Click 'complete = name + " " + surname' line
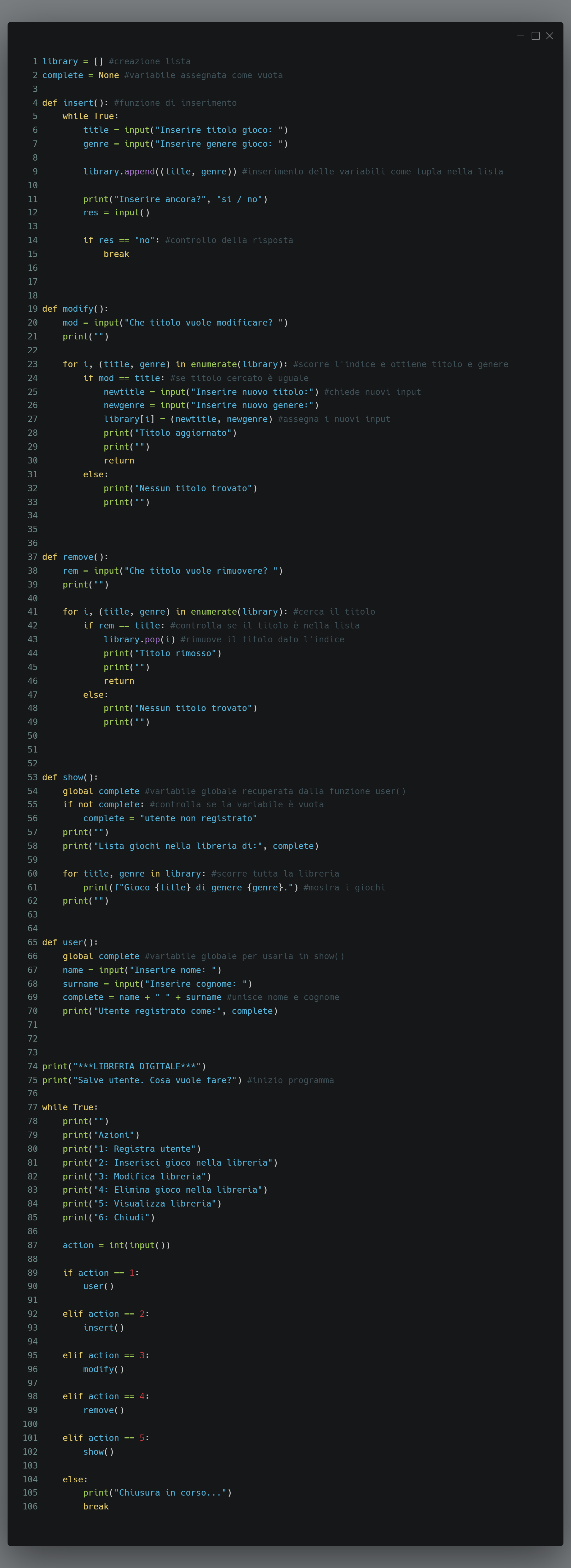This screenshot has width=571, height=1568. point(142,997)
